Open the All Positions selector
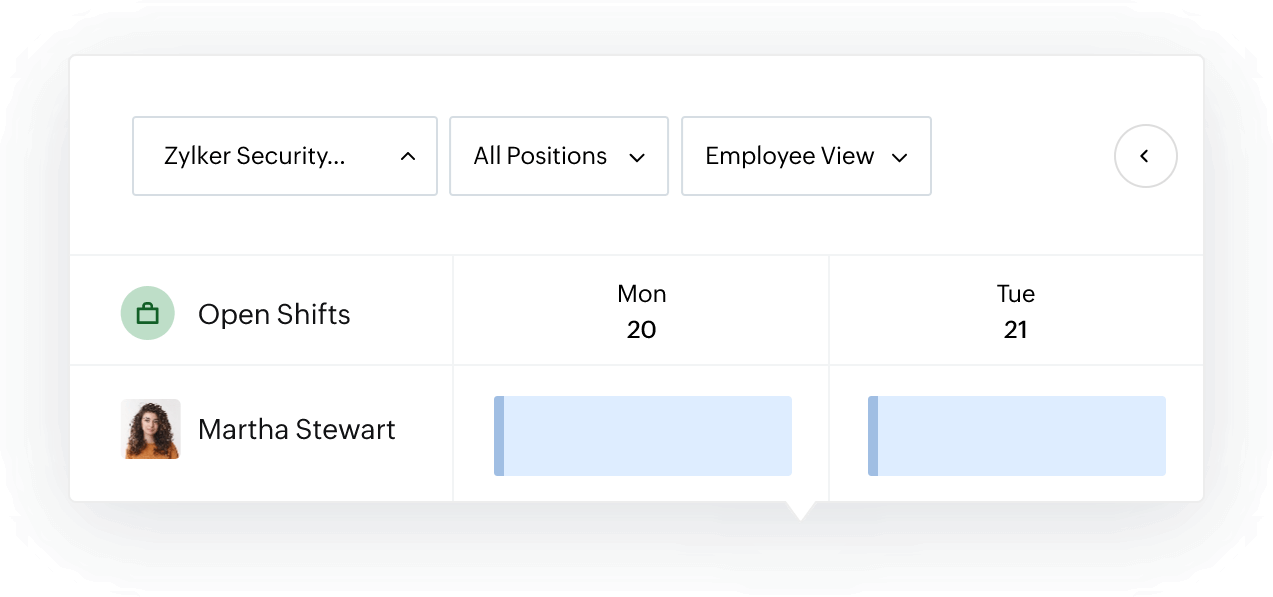This screenshot has width=1273, height=597. click(558, 156)
